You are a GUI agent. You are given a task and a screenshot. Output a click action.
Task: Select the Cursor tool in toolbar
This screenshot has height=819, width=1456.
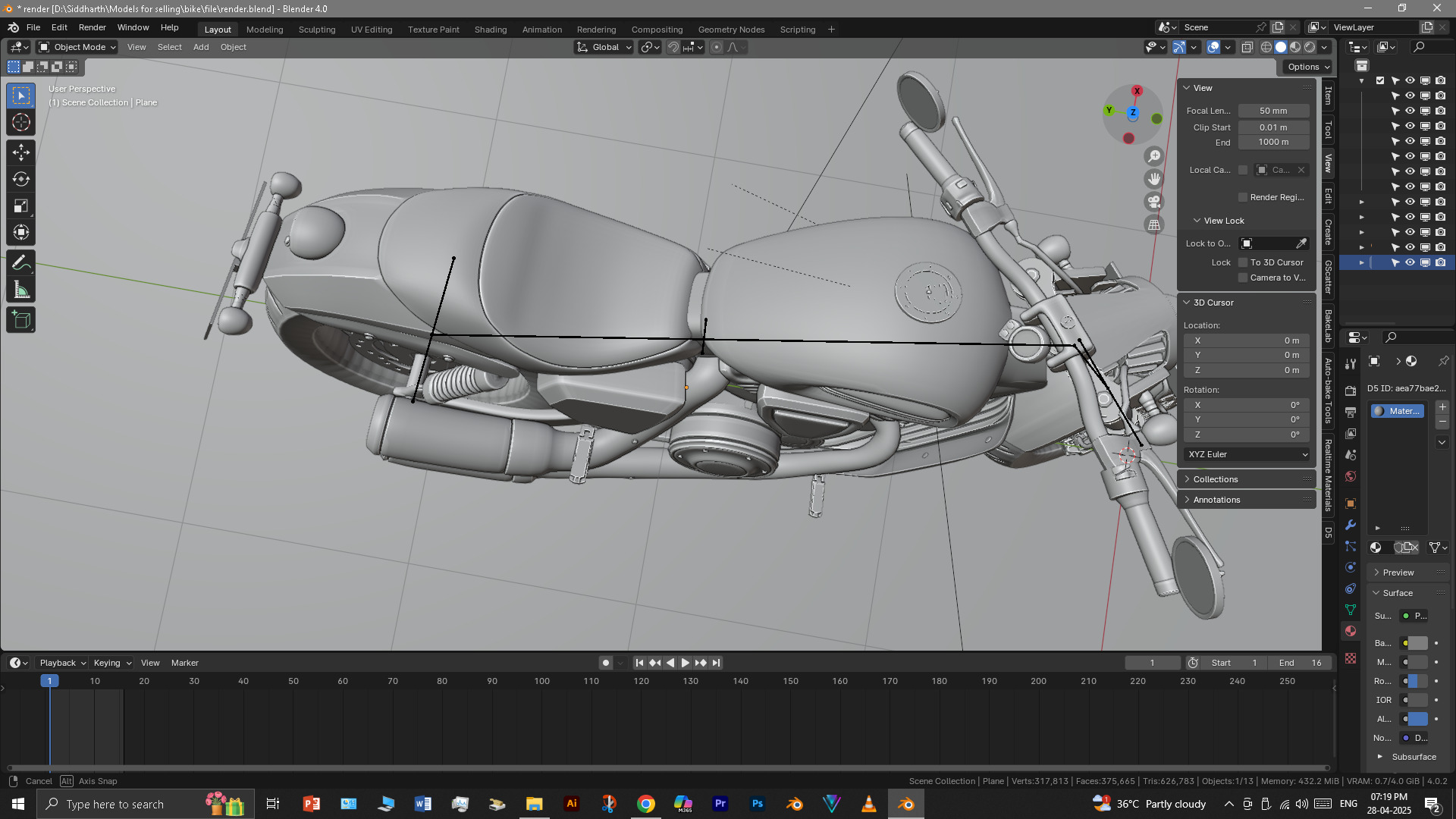click(x=21, y=123)
